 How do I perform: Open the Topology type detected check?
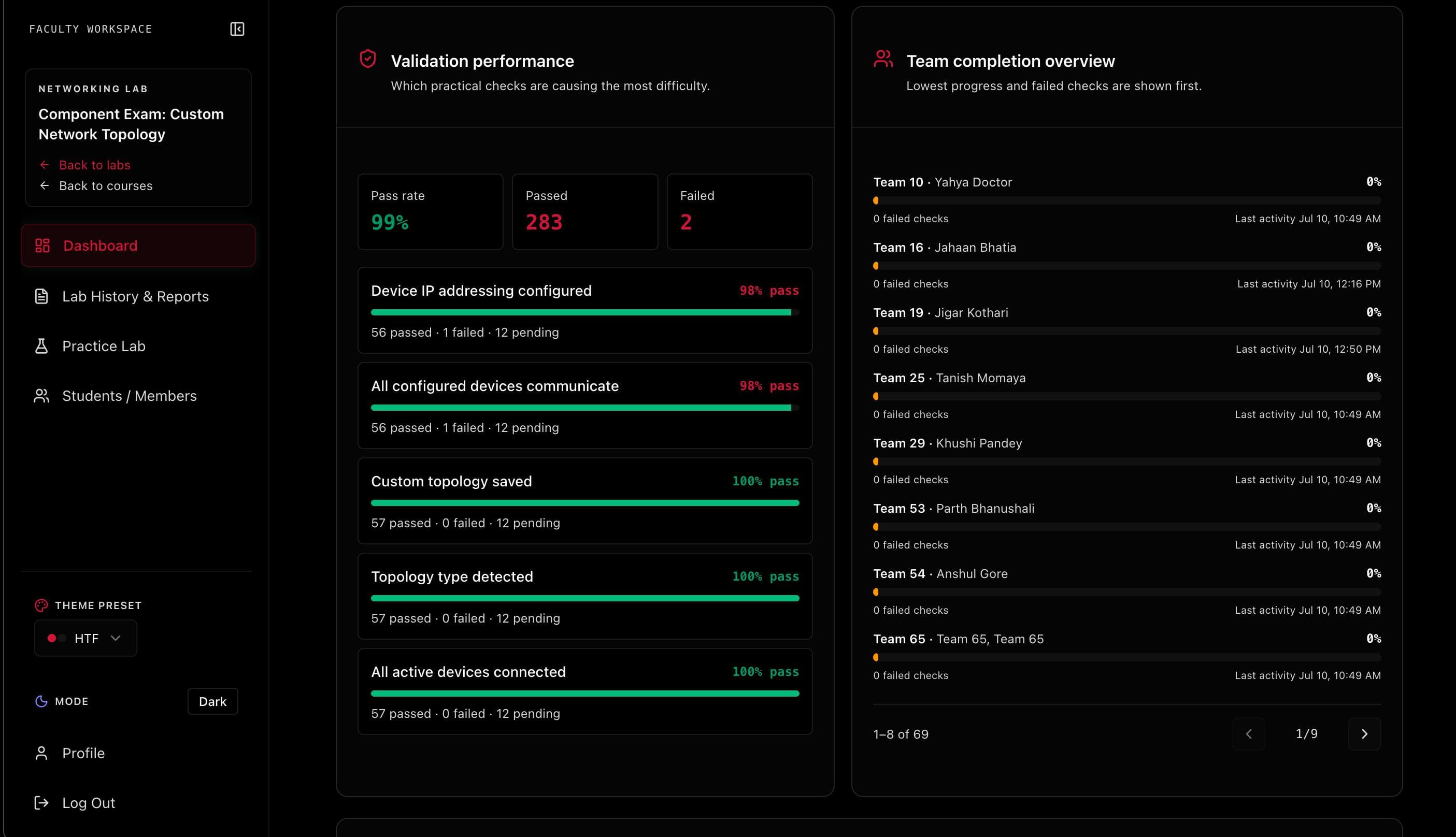coord(585,596)
